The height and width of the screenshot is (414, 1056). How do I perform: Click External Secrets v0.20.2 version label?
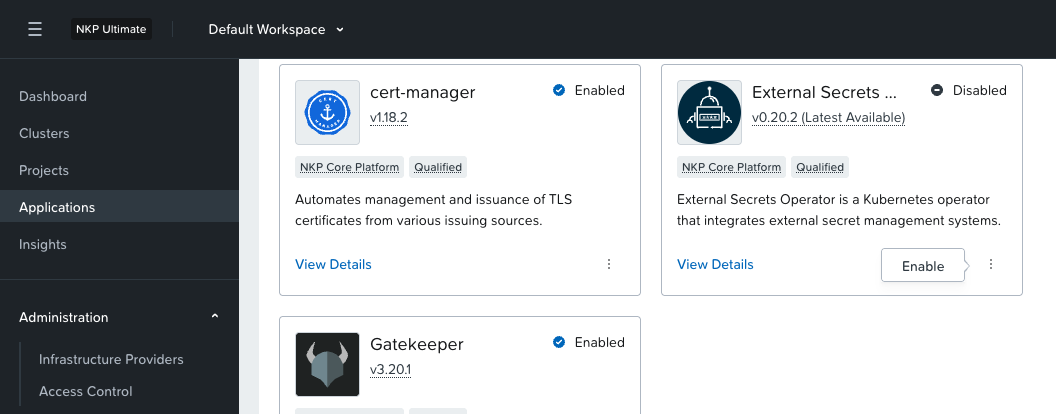[828, 118]
